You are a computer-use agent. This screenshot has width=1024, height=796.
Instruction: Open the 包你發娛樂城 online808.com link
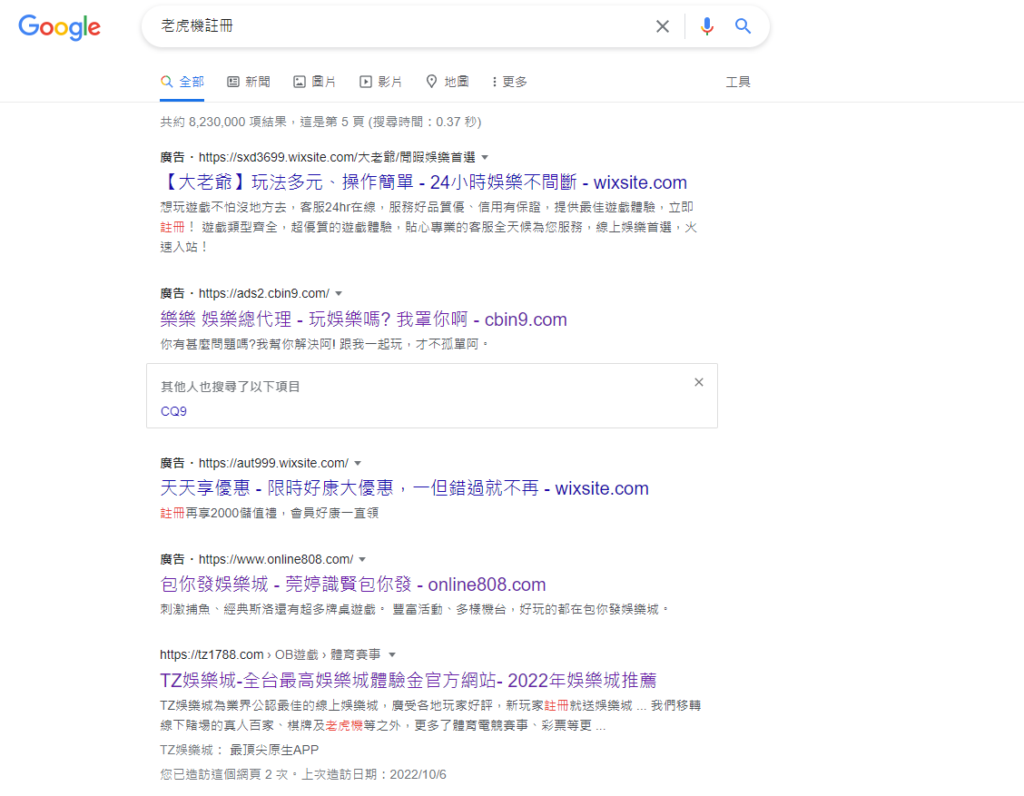[x=353, y=584]
